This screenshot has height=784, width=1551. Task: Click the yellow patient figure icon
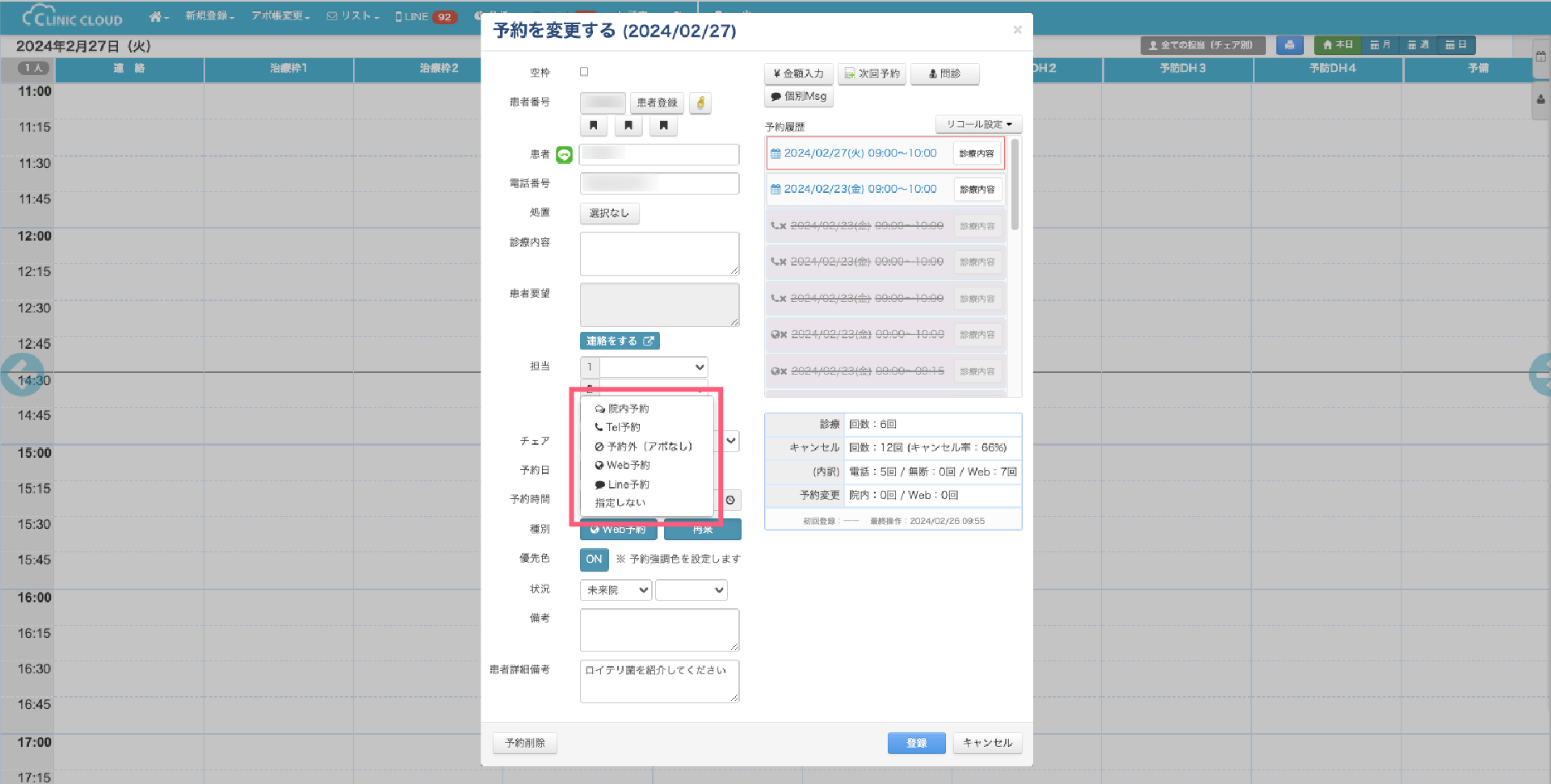(700, 103)
